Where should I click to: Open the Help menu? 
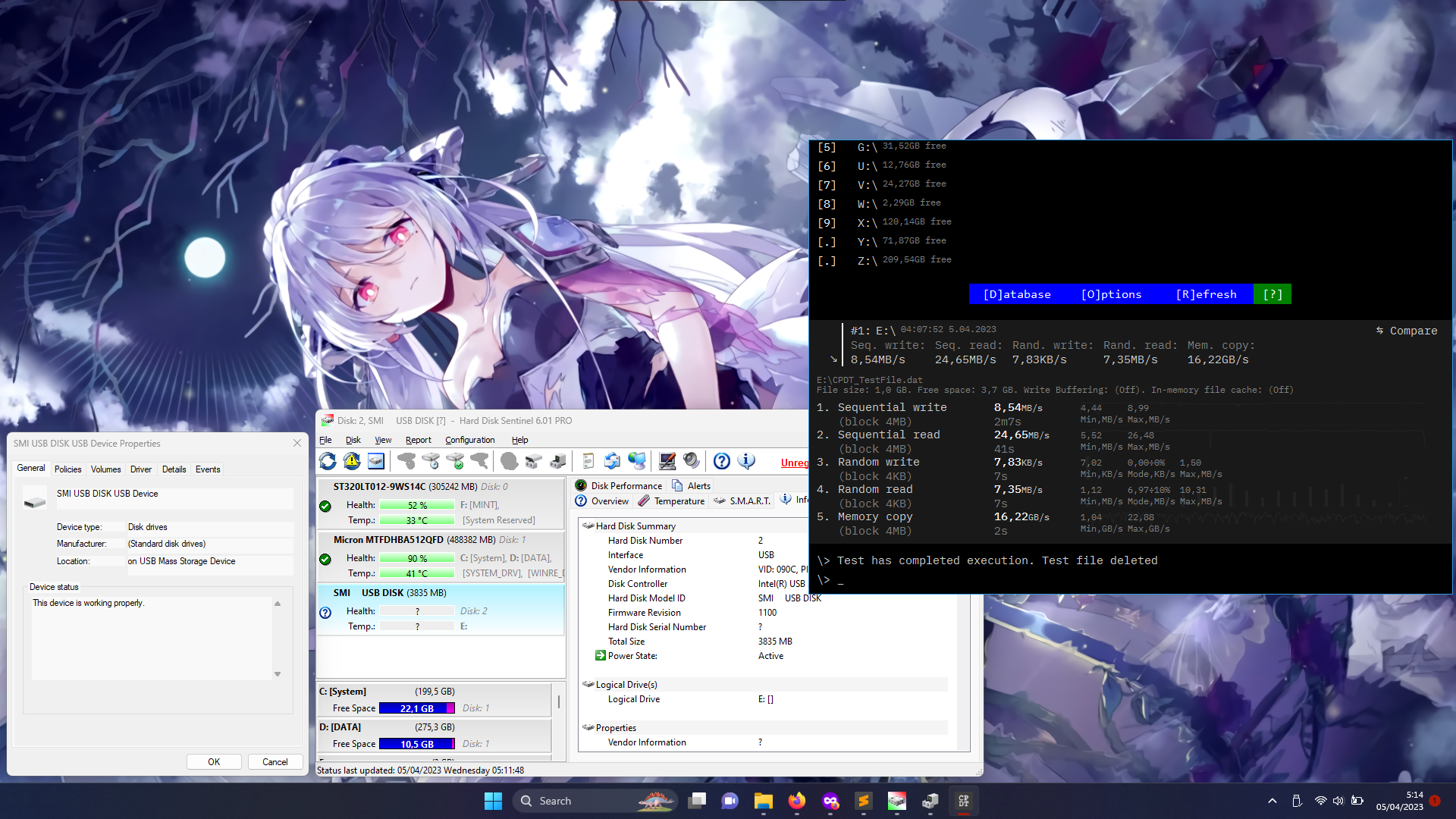pos(519,440)
